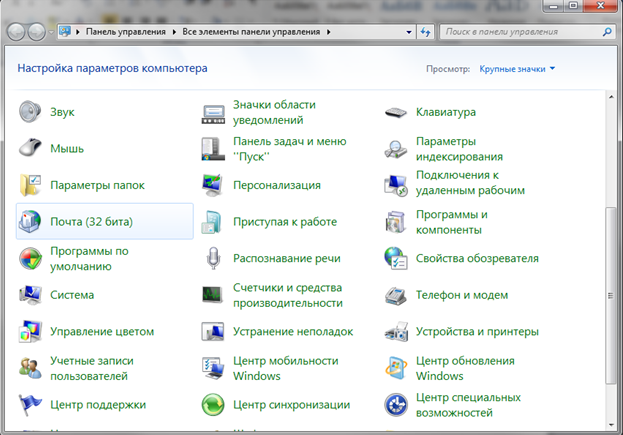The height and width of the screenshot is (435, 623).
Task: Open the Управление цветом icon
Action: (32, 331)
